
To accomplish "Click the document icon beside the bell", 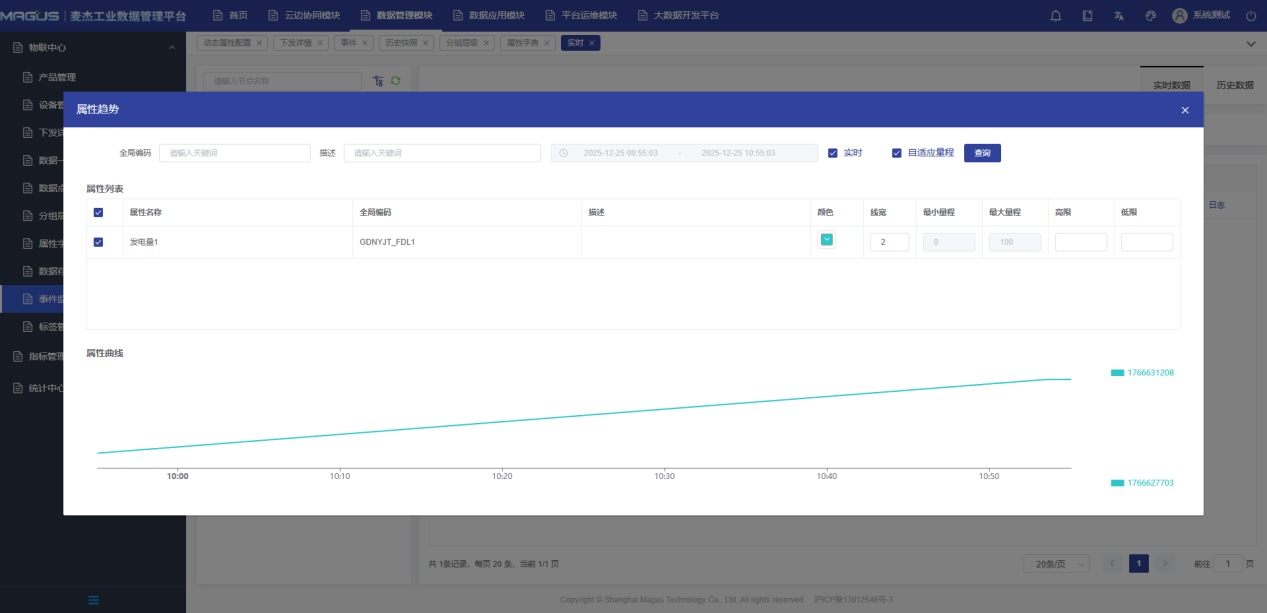I will 1087,16.
